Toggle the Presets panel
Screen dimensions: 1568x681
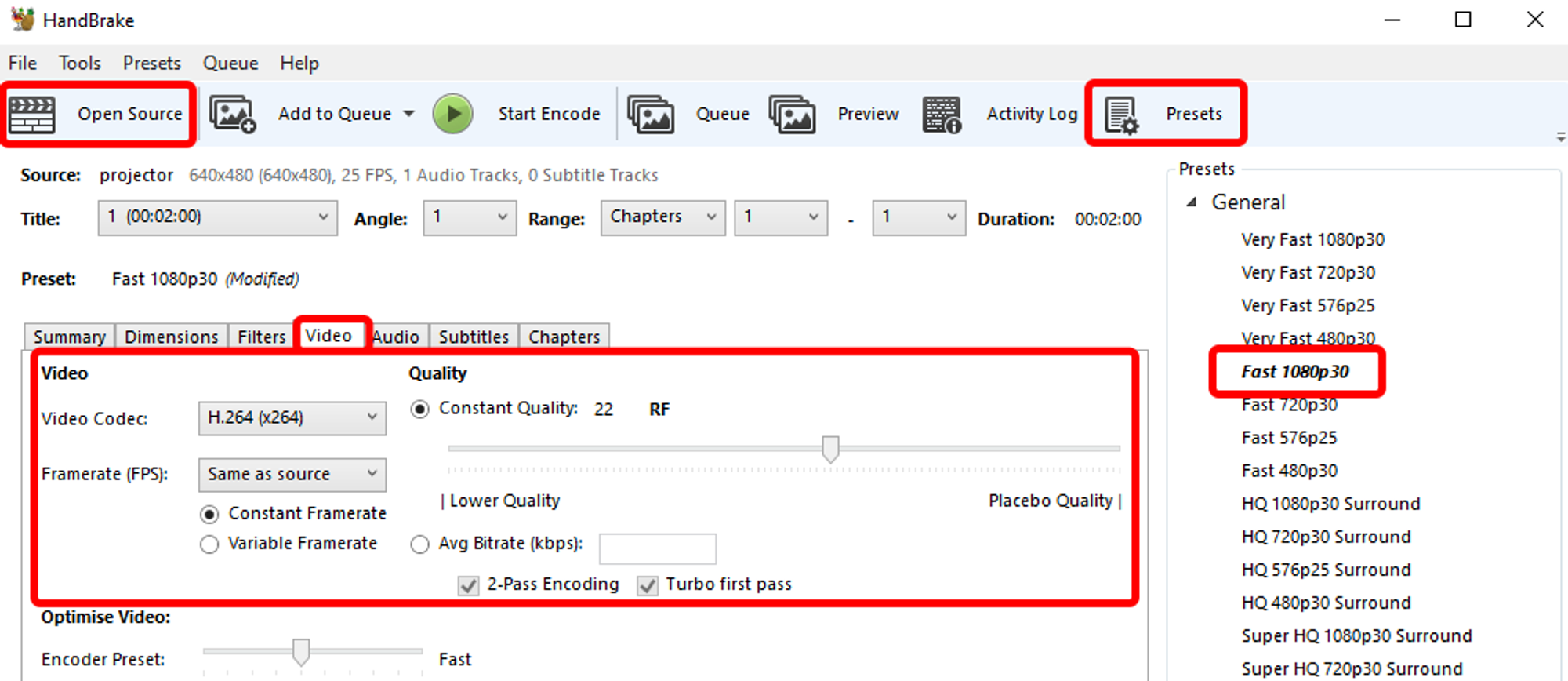[1164, 114]
